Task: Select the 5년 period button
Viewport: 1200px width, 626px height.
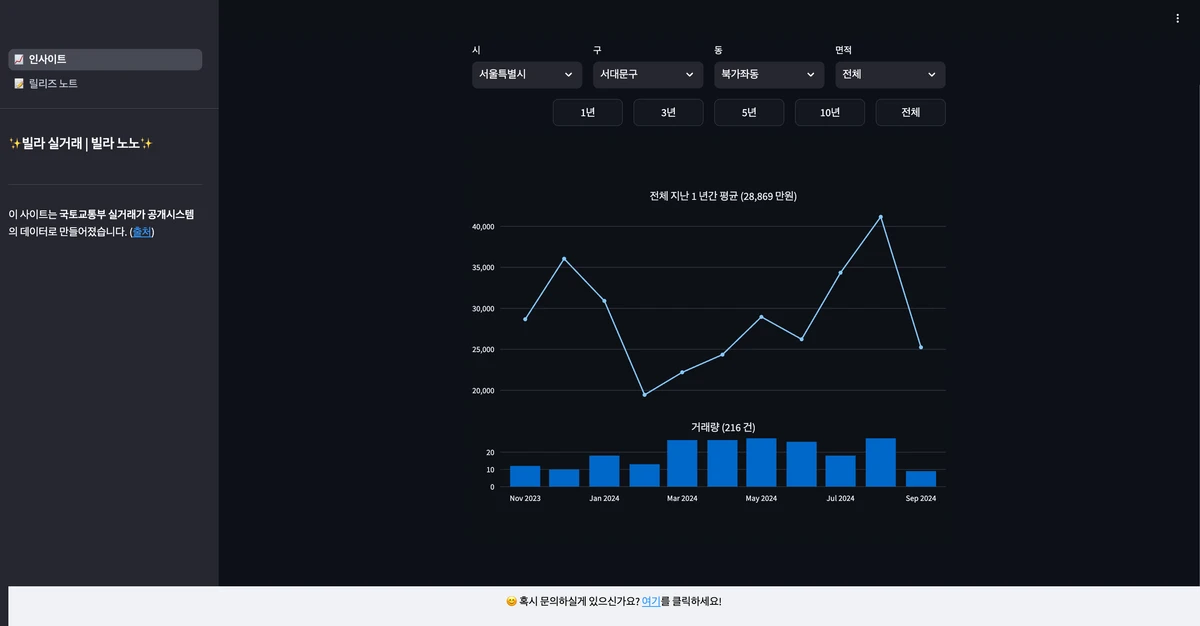Action: tap(749, 113)
